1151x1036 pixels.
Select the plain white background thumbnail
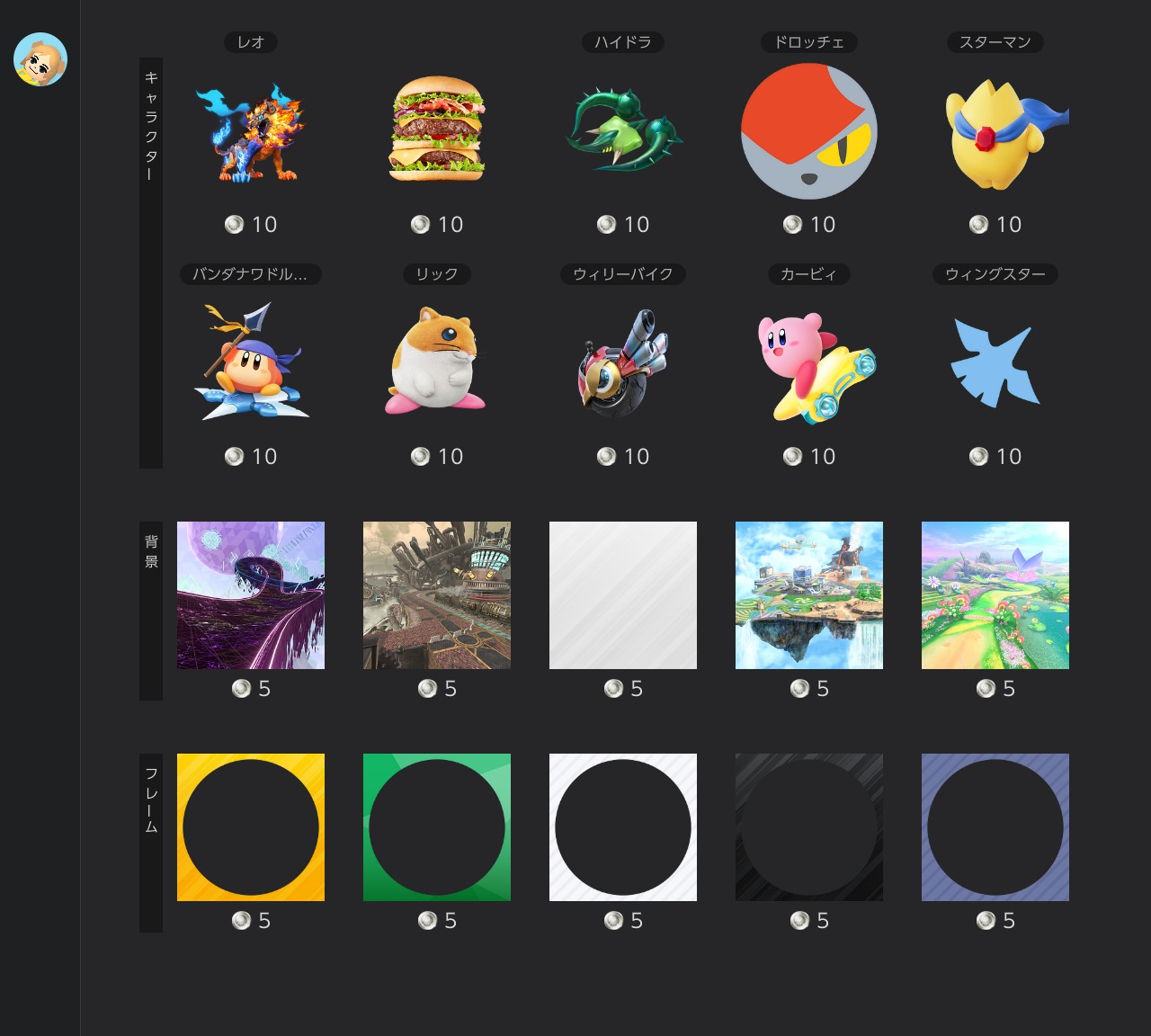623,595
